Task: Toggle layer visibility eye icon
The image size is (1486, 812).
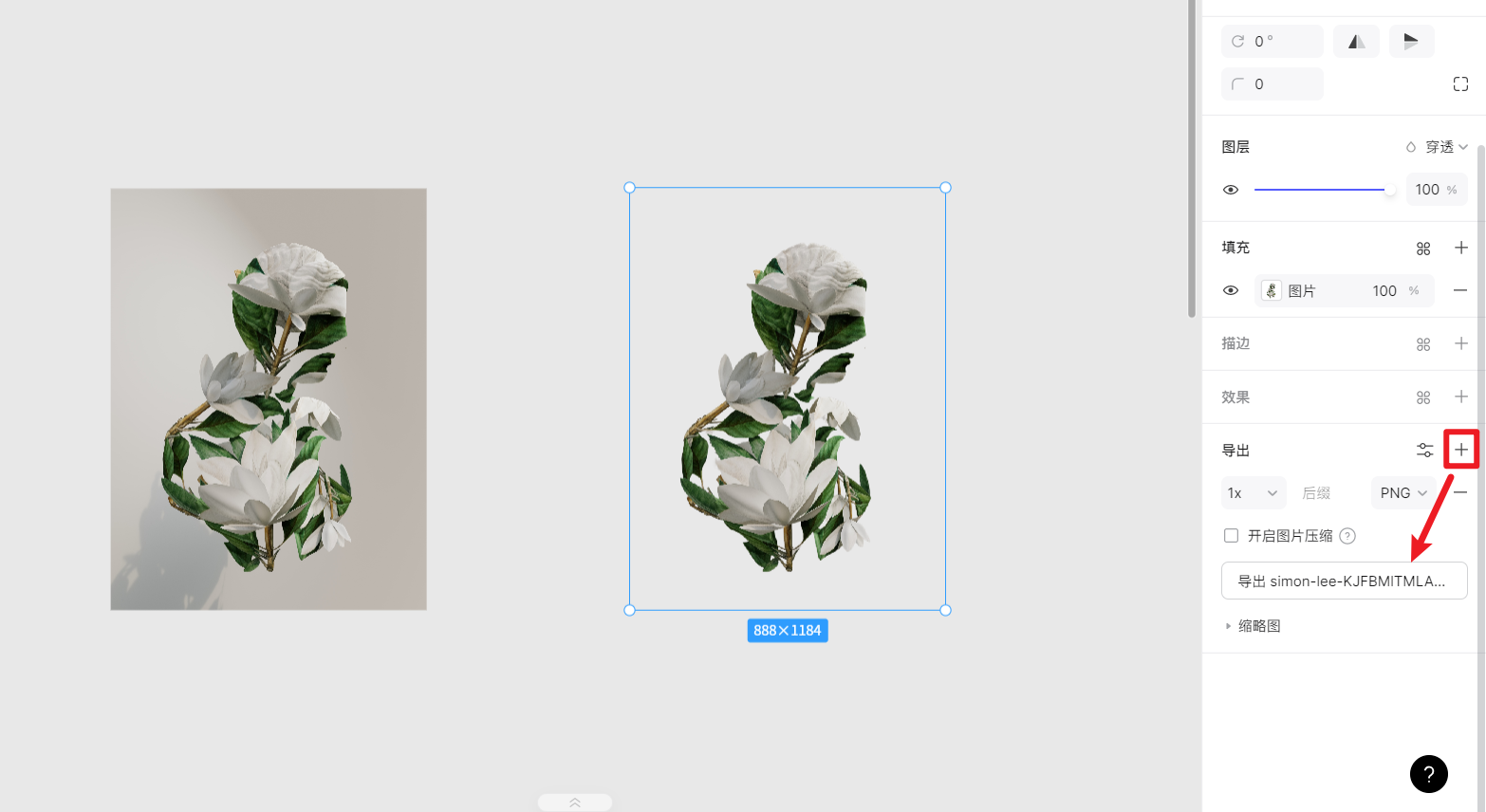Action: (1231, 190)
